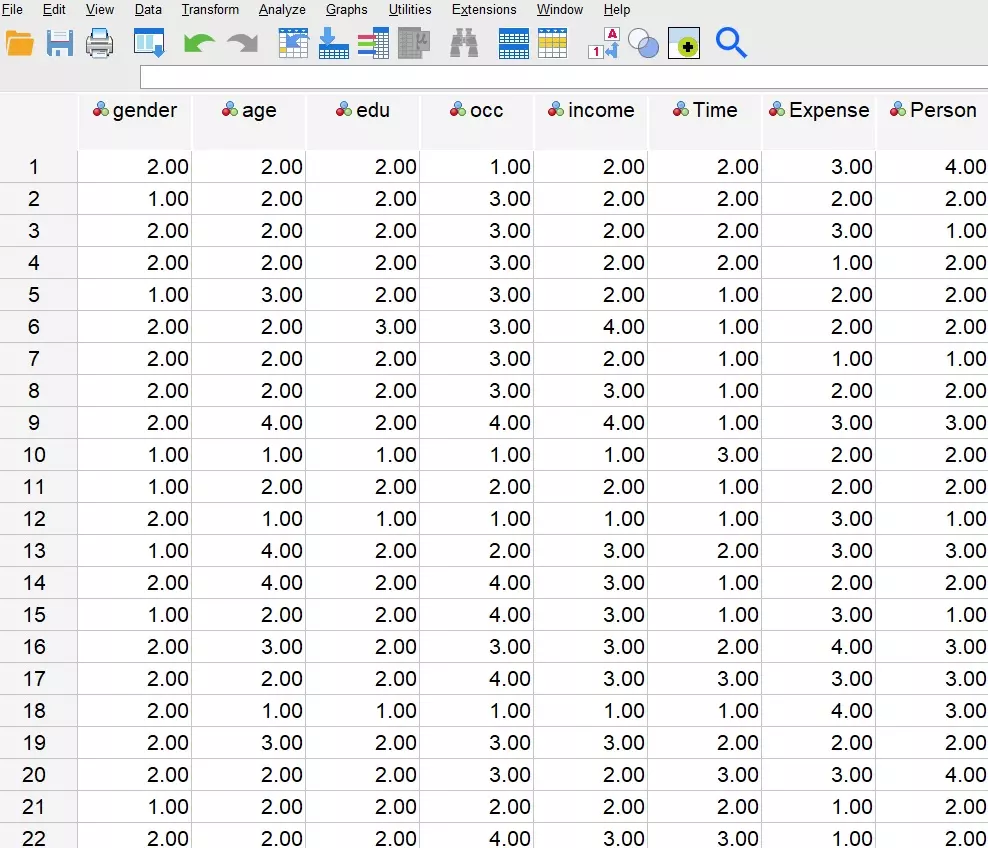Screen dimensions: 988x848
Task: Select row number 13 header
Action: [38, 551]
